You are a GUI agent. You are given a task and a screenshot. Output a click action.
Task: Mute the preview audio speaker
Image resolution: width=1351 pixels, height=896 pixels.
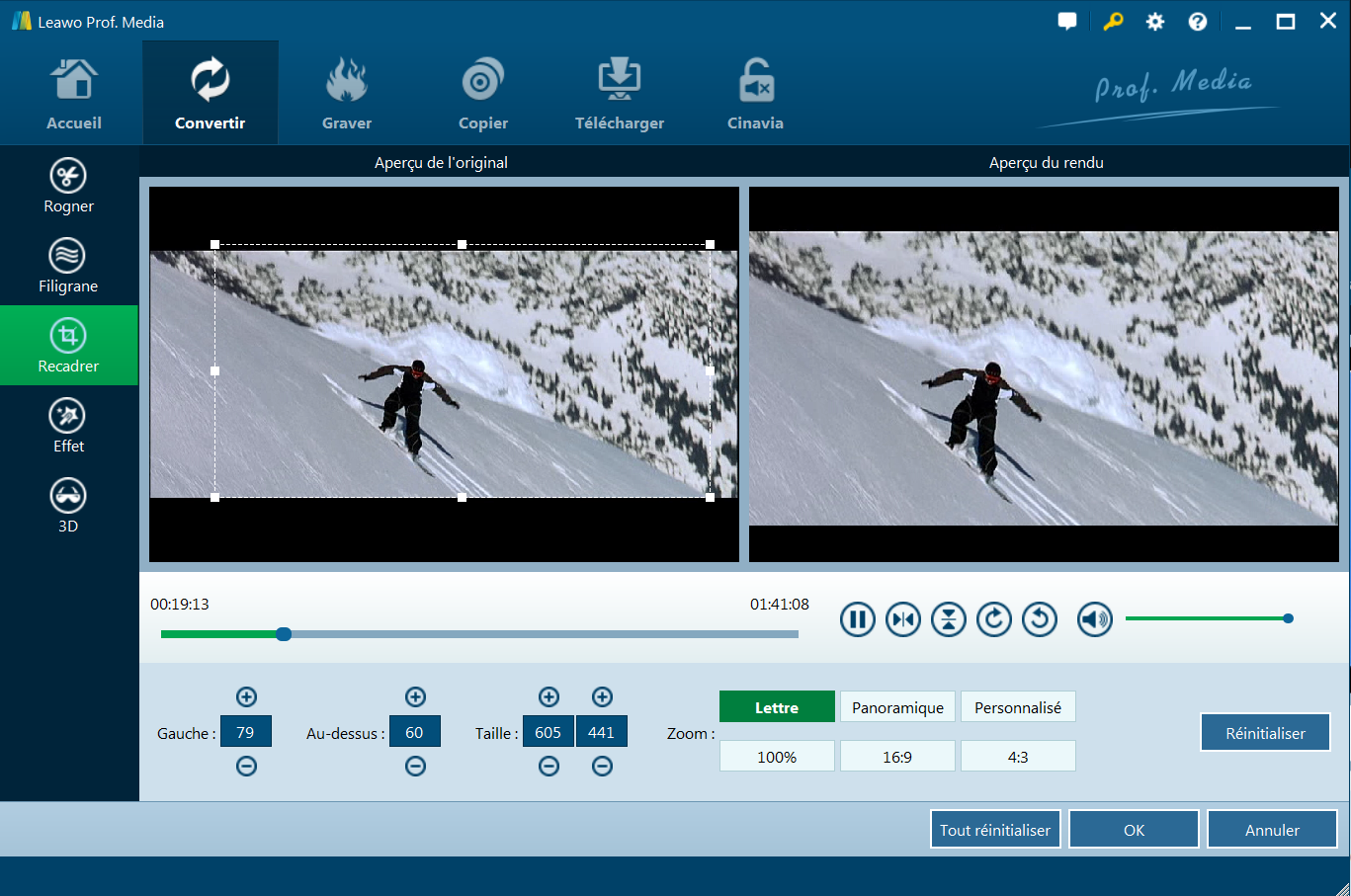(x=1094, y=619)
